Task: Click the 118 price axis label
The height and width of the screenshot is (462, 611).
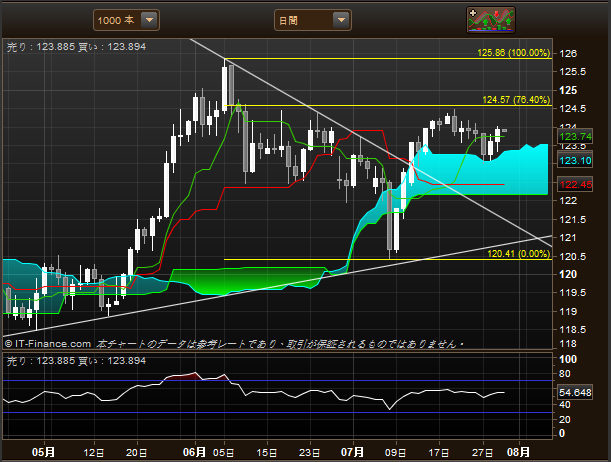Action: pos(568,344)
